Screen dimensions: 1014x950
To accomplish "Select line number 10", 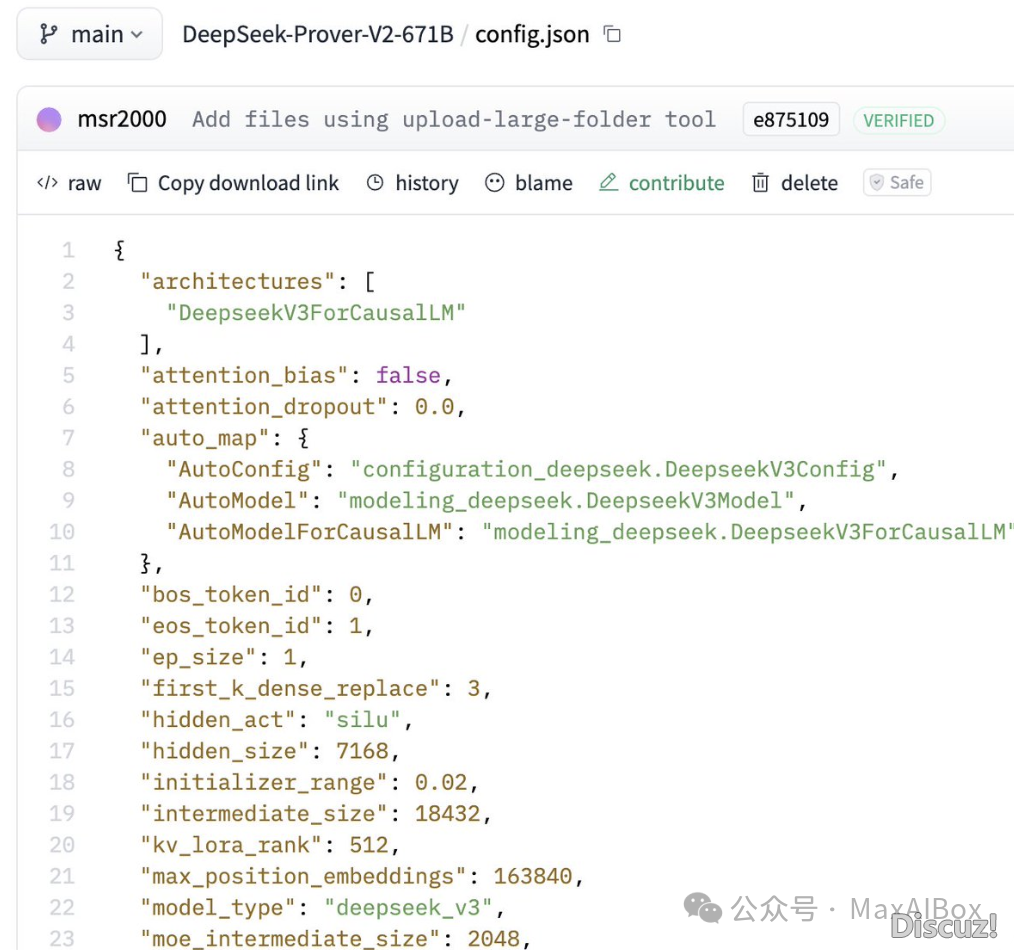I will click(62, 532).
